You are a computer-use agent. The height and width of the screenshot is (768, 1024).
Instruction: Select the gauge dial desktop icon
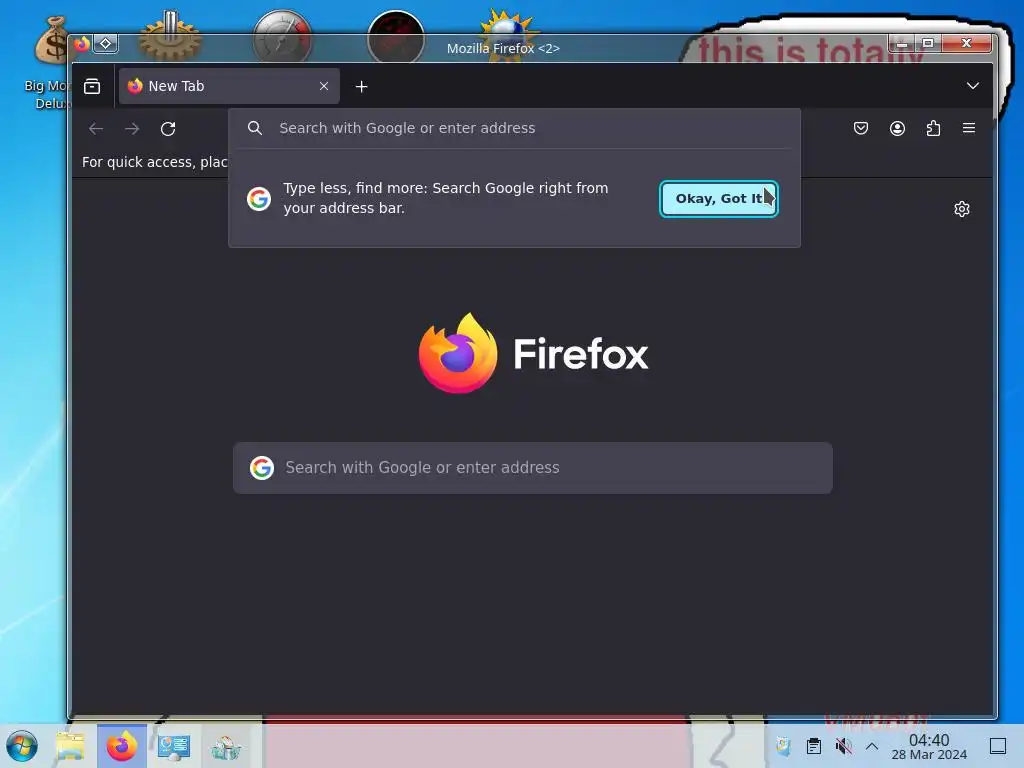click(282, 37)
